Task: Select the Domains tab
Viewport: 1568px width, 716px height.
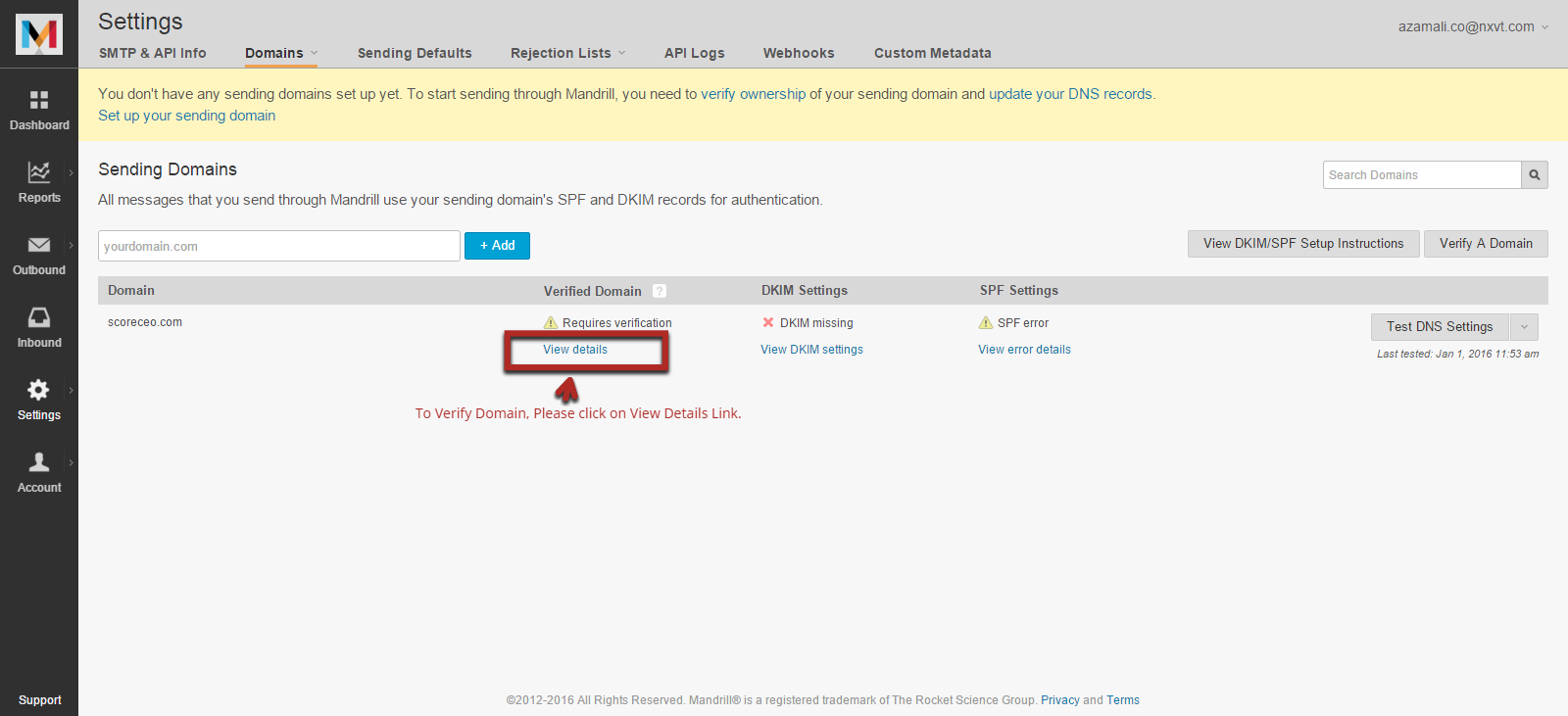Action: tap(274, 53)
